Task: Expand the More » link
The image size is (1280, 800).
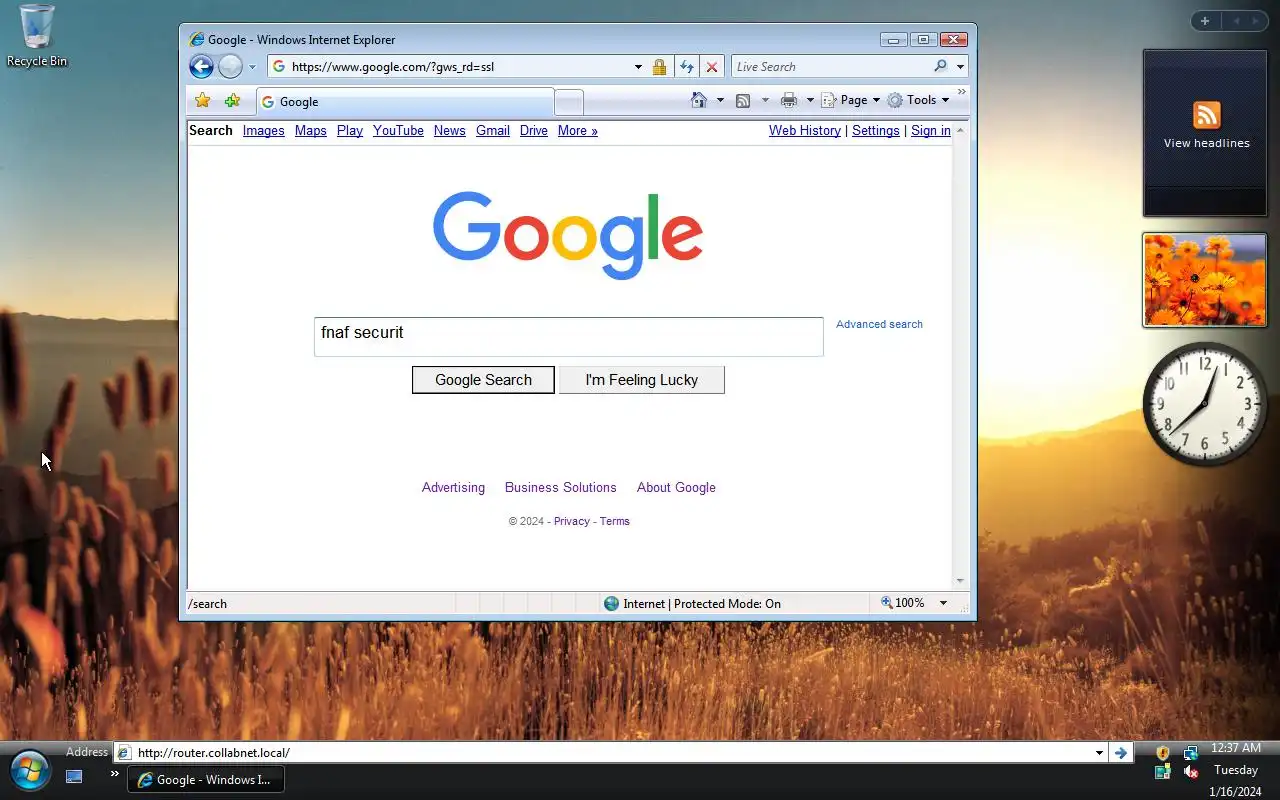Action: 578,131
